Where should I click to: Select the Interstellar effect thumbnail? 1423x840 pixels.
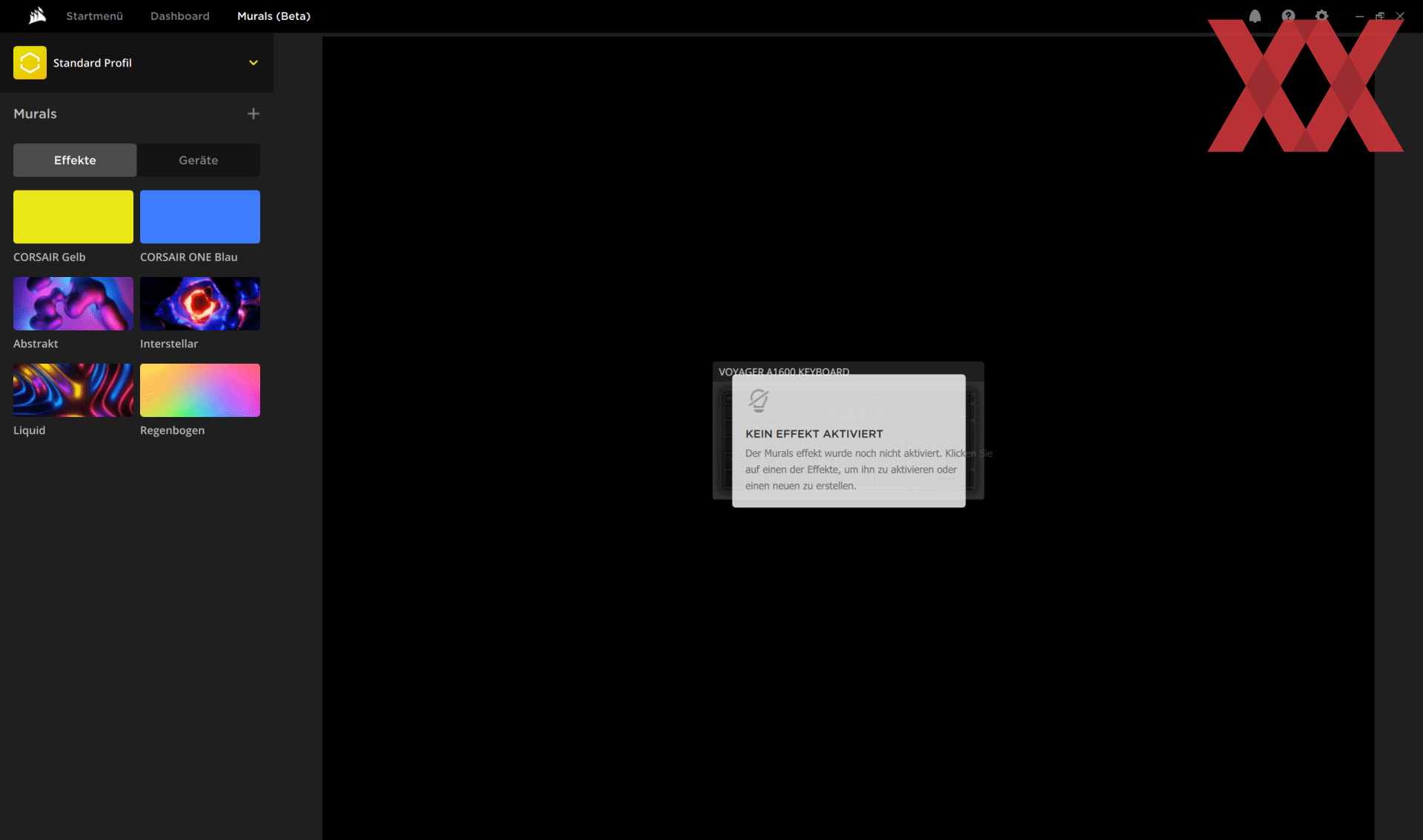[x=200, y=304]
